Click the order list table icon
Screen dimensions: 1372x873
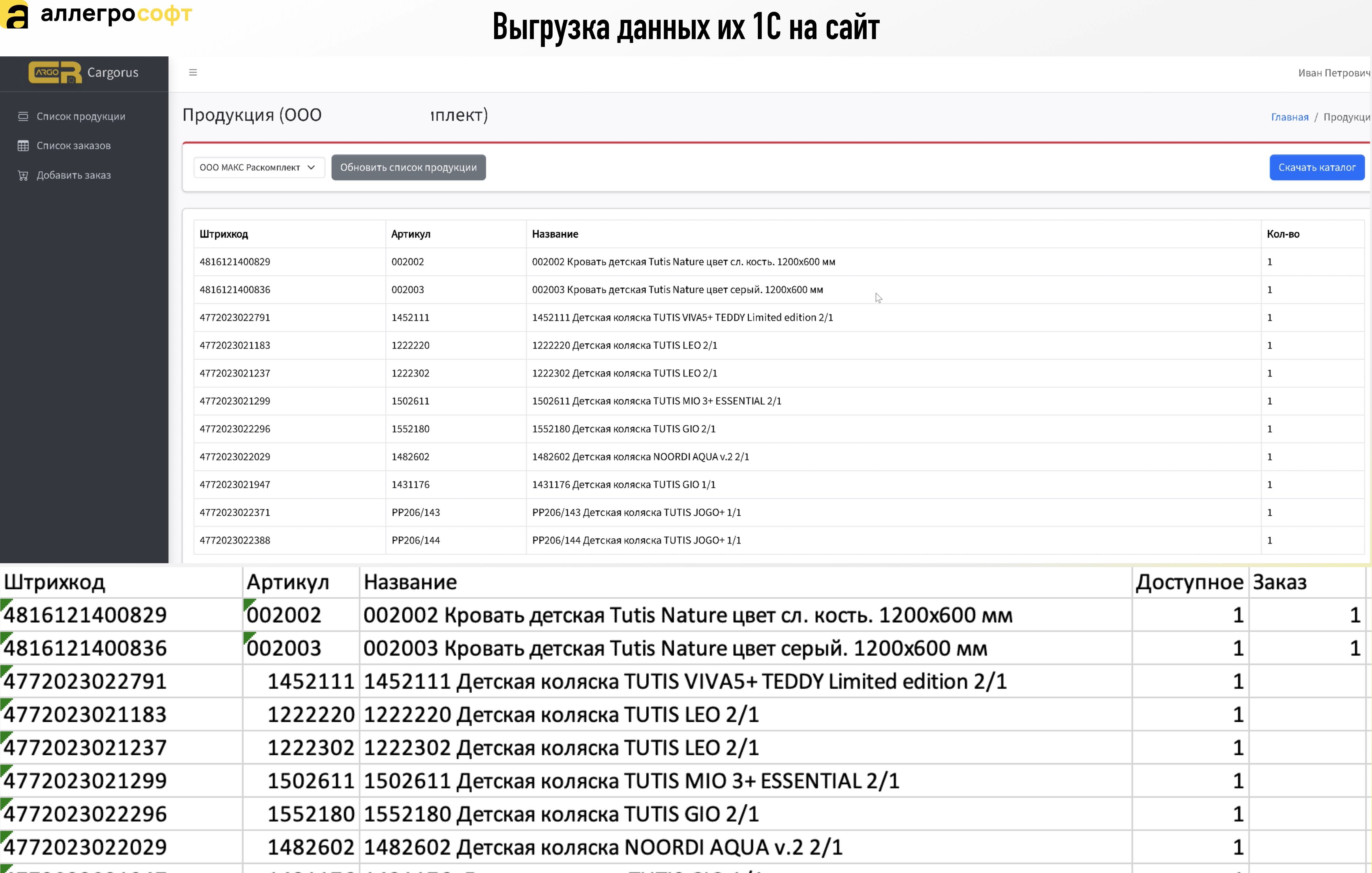(x=23, y=146)
